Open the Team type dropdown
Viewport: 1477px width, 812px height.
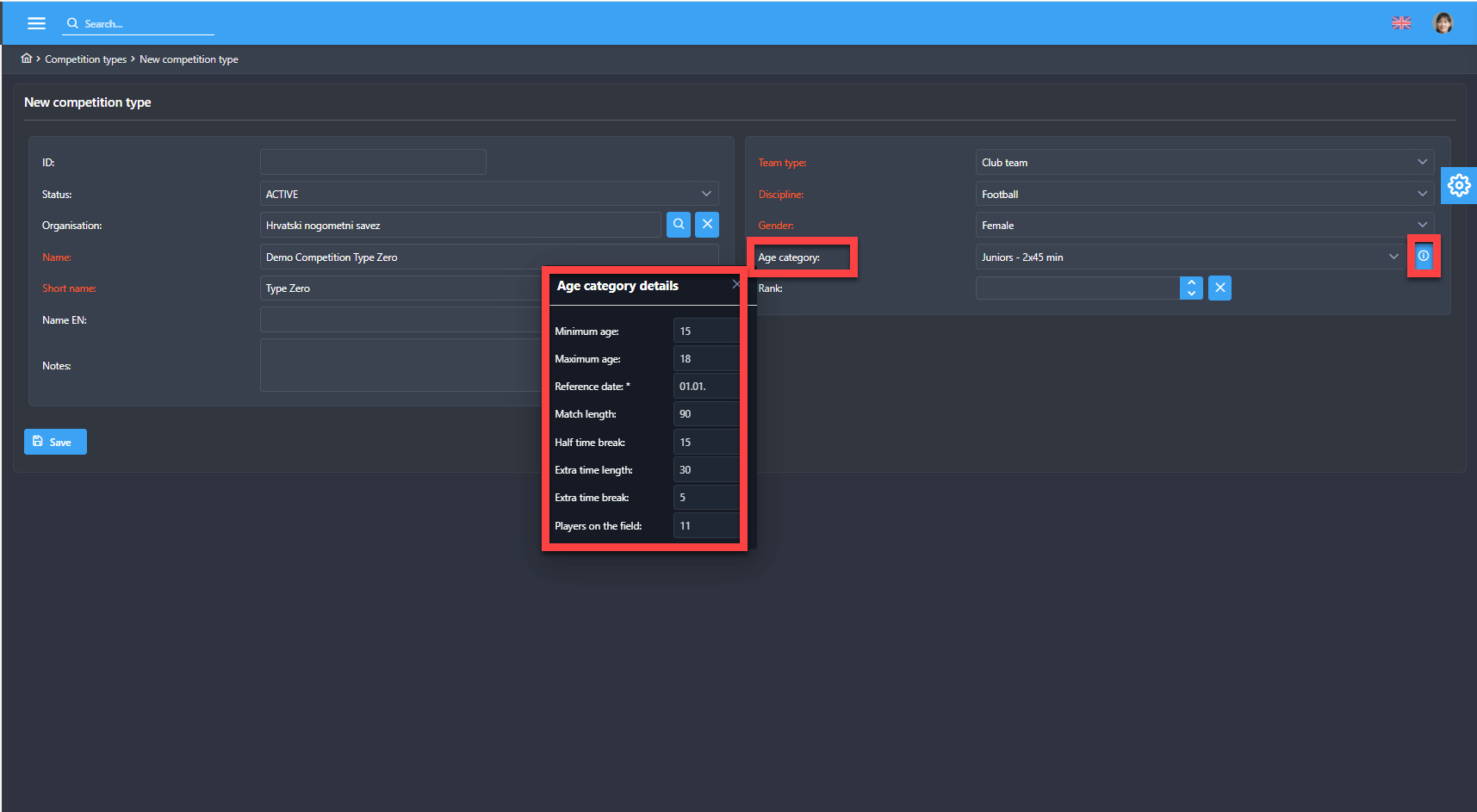click(1422, 162)
